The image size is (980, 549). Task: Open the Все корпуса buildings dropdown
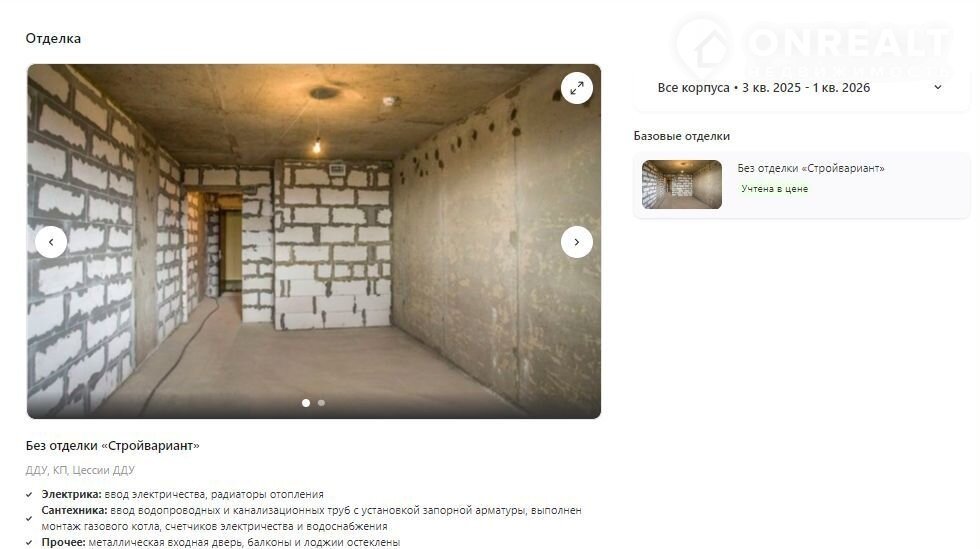click(801, 88)
